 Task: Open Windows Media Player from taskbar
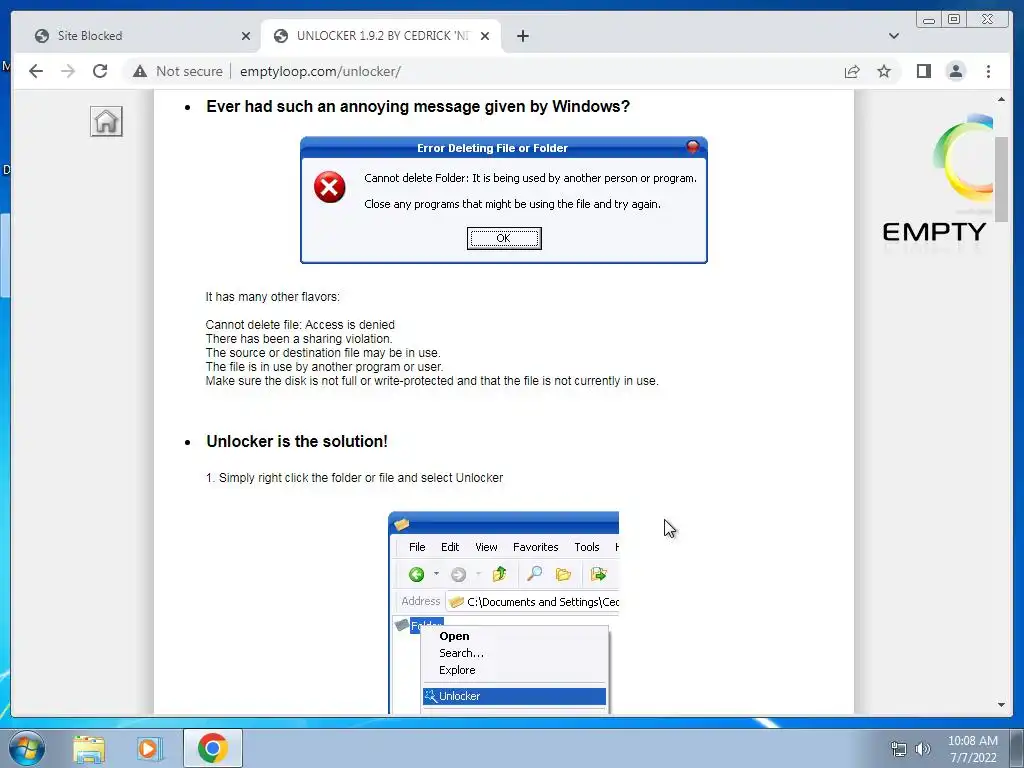coord(148,749)
